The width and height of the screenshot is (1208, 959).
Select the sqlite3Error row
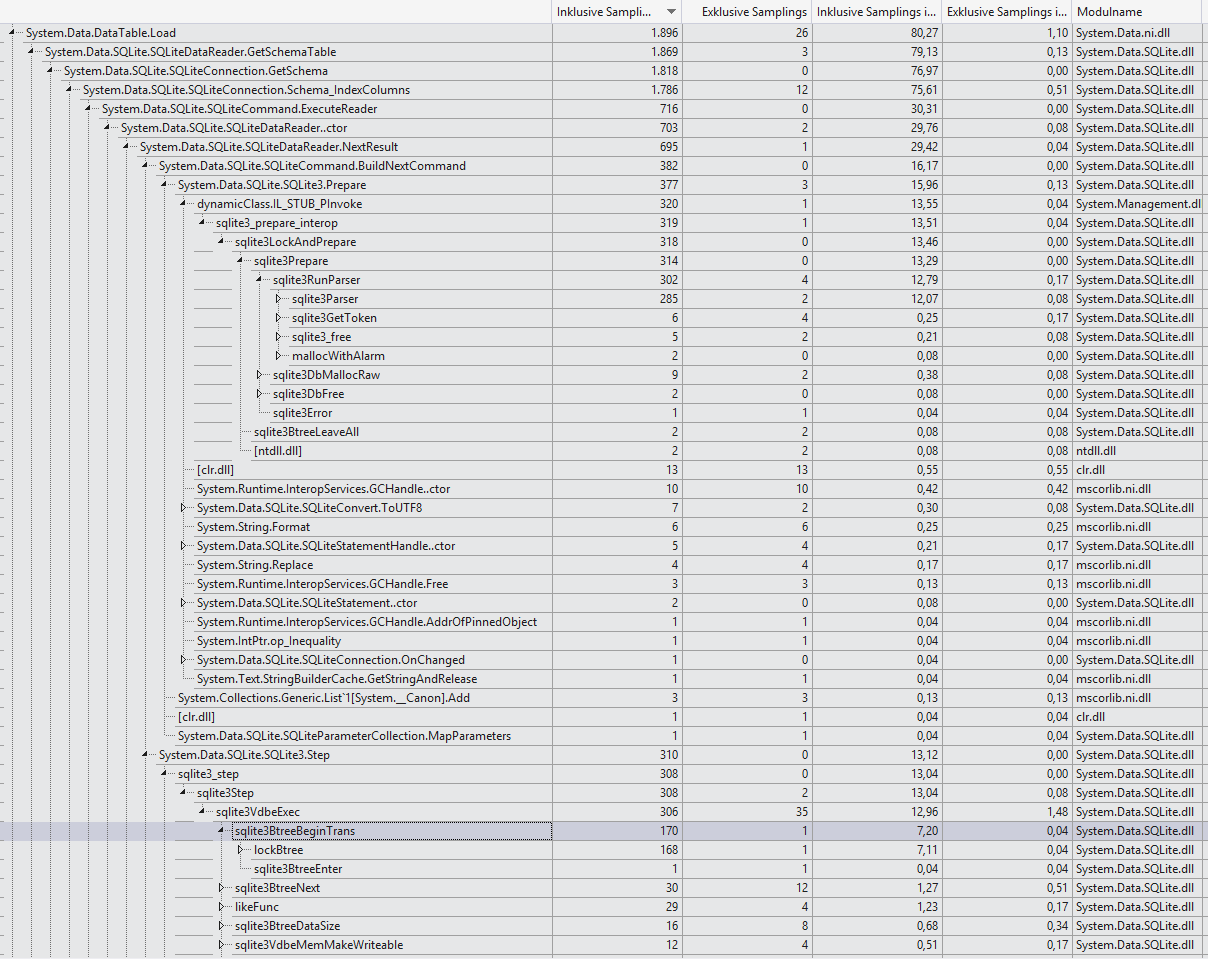302,413
